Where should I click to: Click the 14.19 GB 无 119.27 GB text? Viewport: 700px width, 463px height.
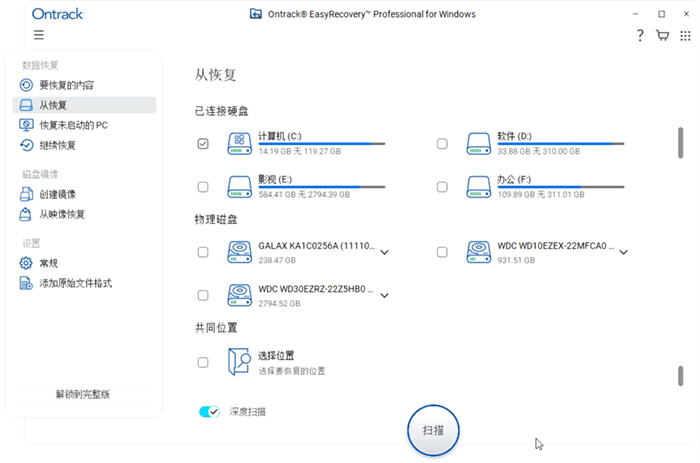300,151
